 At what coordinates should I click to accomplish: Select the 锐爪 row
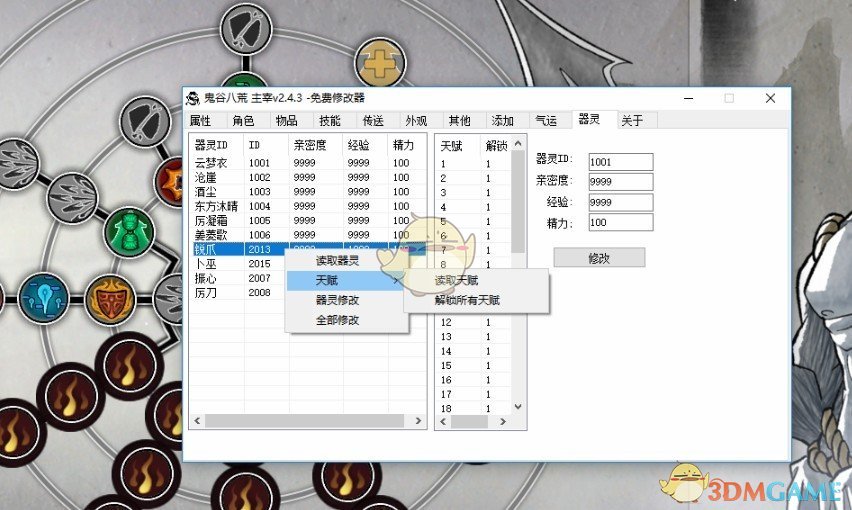pos(308,249)
